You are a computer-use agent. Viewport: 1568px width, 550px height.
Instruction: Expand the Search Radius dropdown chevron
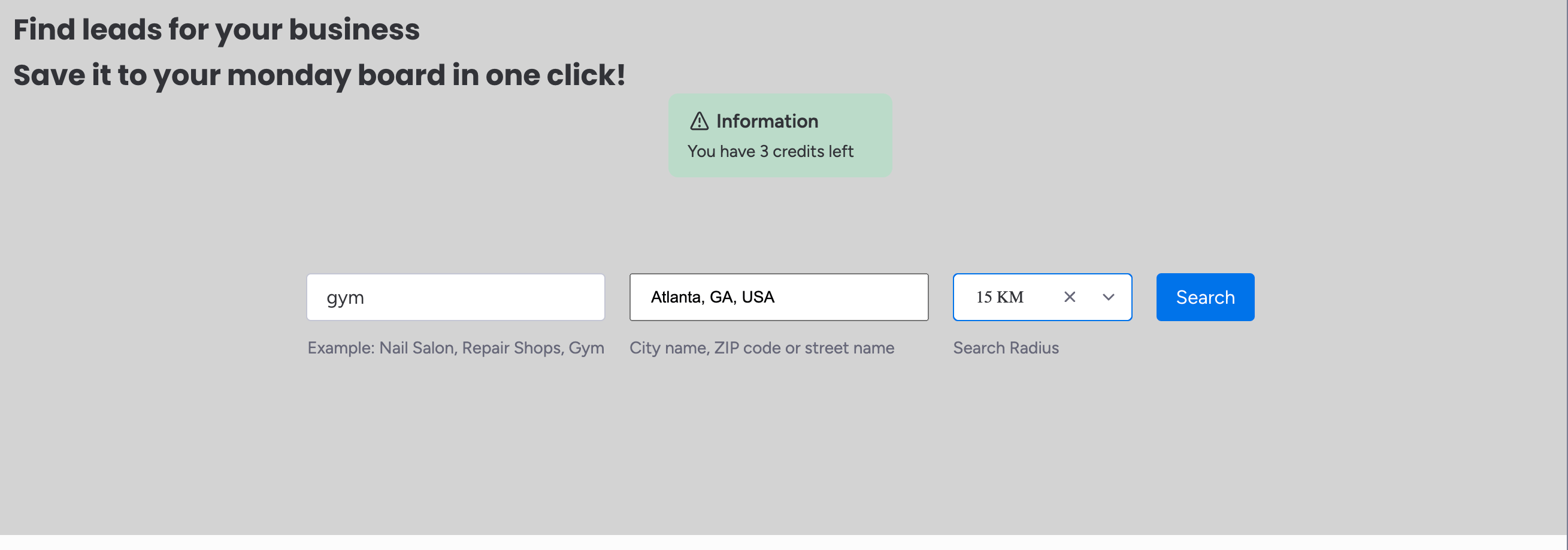(1108, 297)
